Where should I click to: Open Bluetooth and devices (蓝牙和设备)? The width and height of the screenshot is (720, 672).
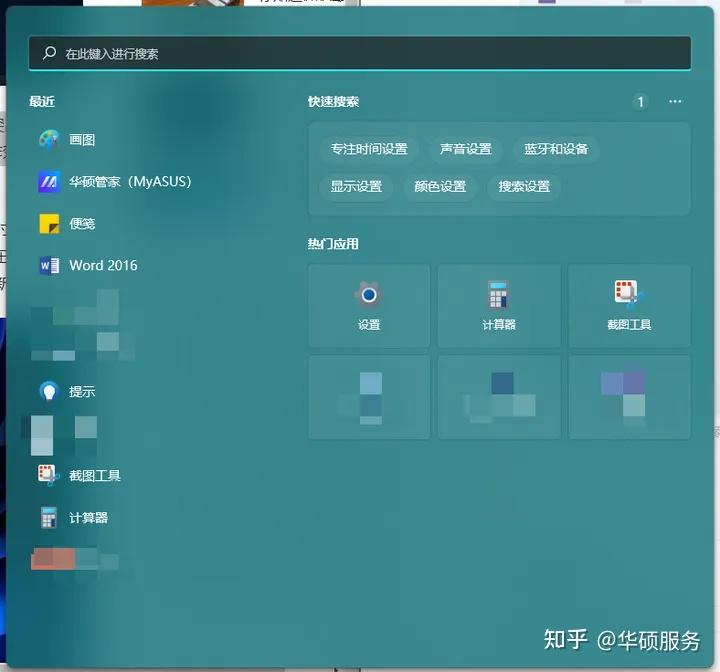556,149
